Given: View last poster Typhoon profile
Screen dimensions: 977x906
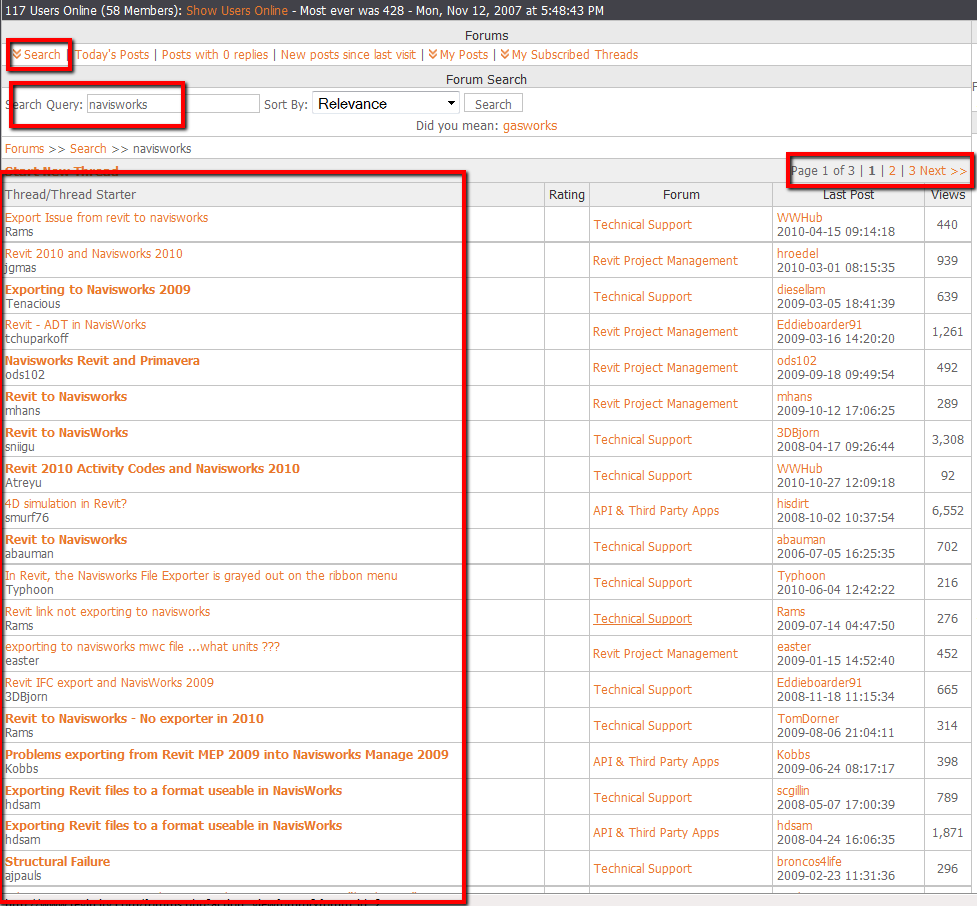Looking at the screenshot, I should pyautogui.click(x=801, y=576).
